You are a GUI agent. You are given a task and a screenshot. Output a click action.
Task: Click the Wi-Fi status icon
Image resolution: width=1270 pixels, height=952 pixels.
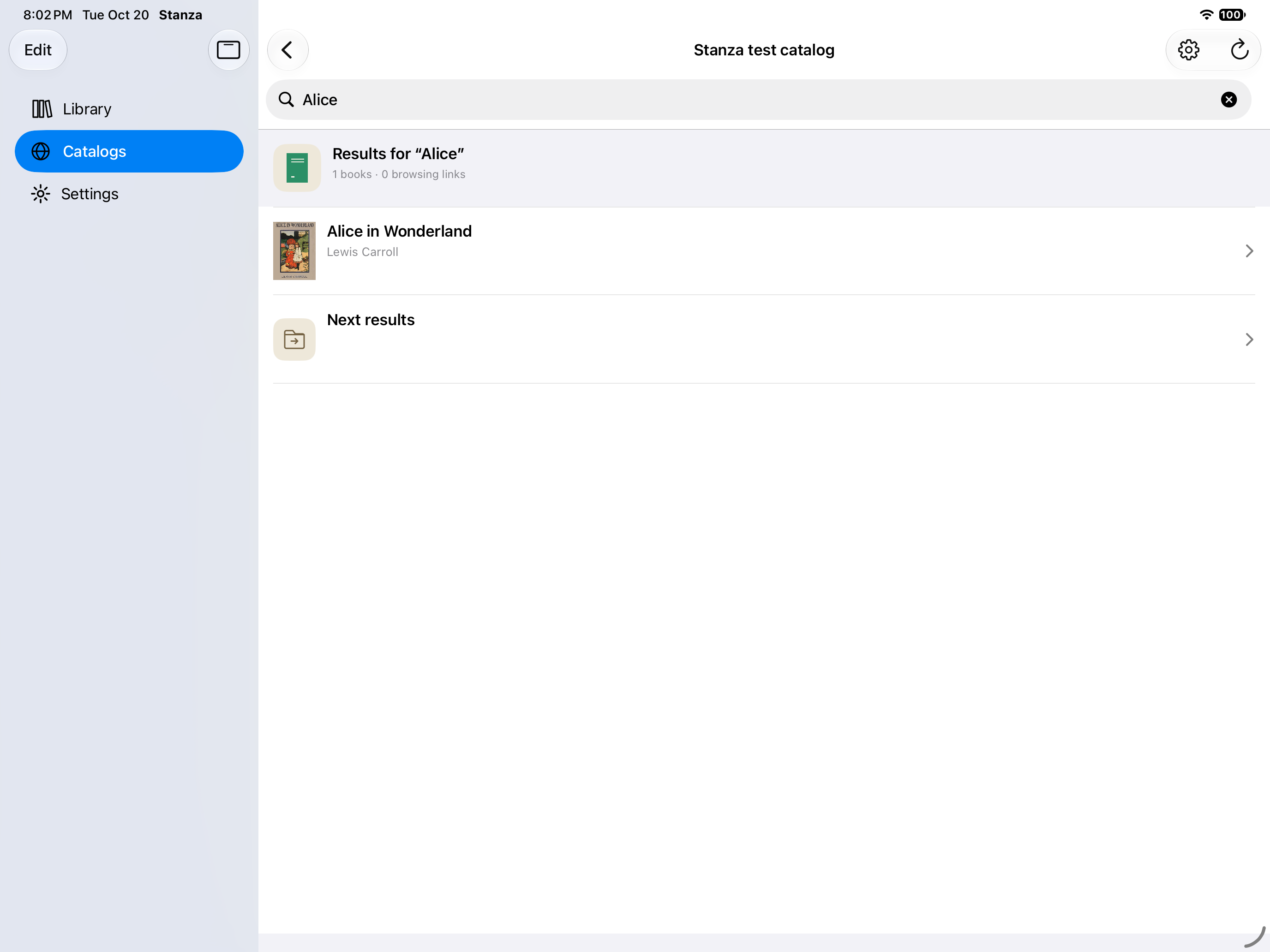(1206, 15)
